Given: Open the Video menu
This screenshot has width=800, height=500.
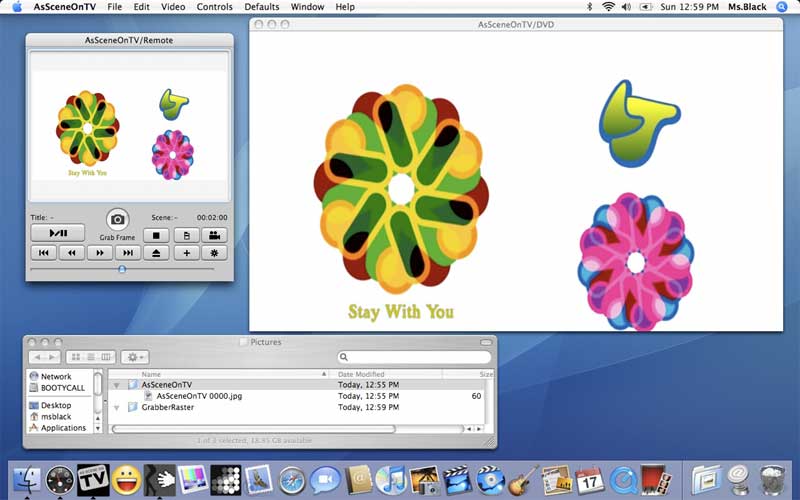Looking at the screenshot, I should coord(173,7).
